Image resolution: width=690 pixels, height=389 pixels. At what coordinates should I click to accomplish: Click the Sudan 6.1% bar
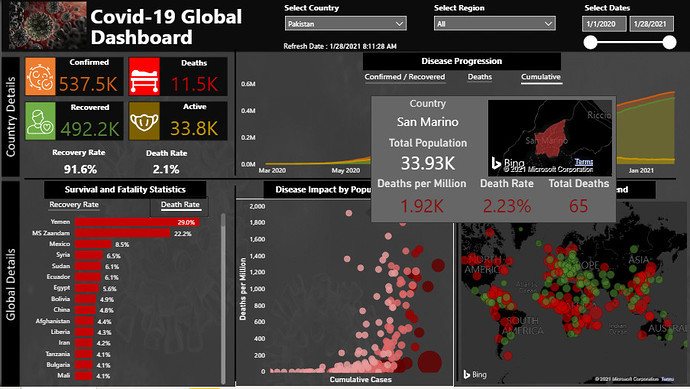pos(88,266)
